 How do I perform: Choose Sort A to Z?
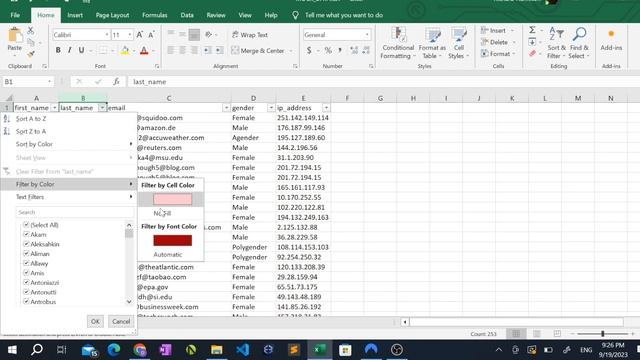tap(69, 119)
